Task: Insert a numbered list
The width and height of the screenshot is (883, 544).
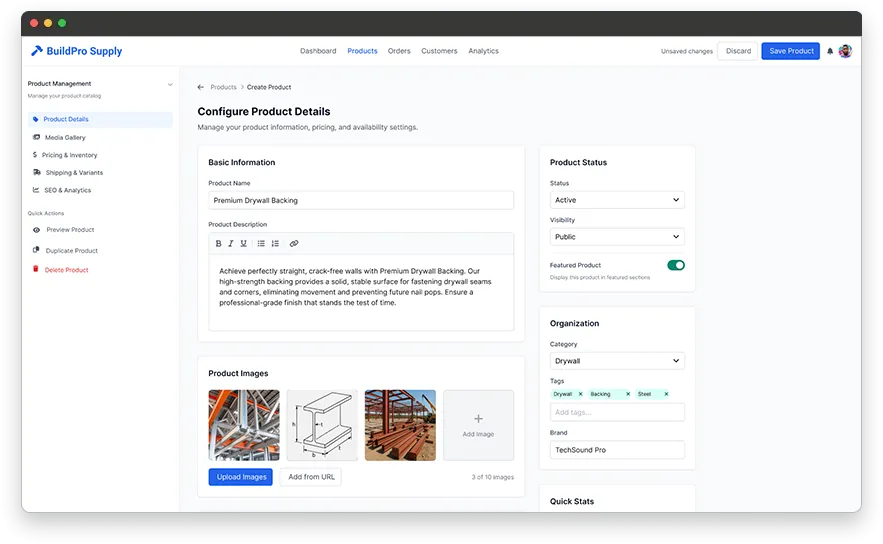Action: click(x=275, y=244)
